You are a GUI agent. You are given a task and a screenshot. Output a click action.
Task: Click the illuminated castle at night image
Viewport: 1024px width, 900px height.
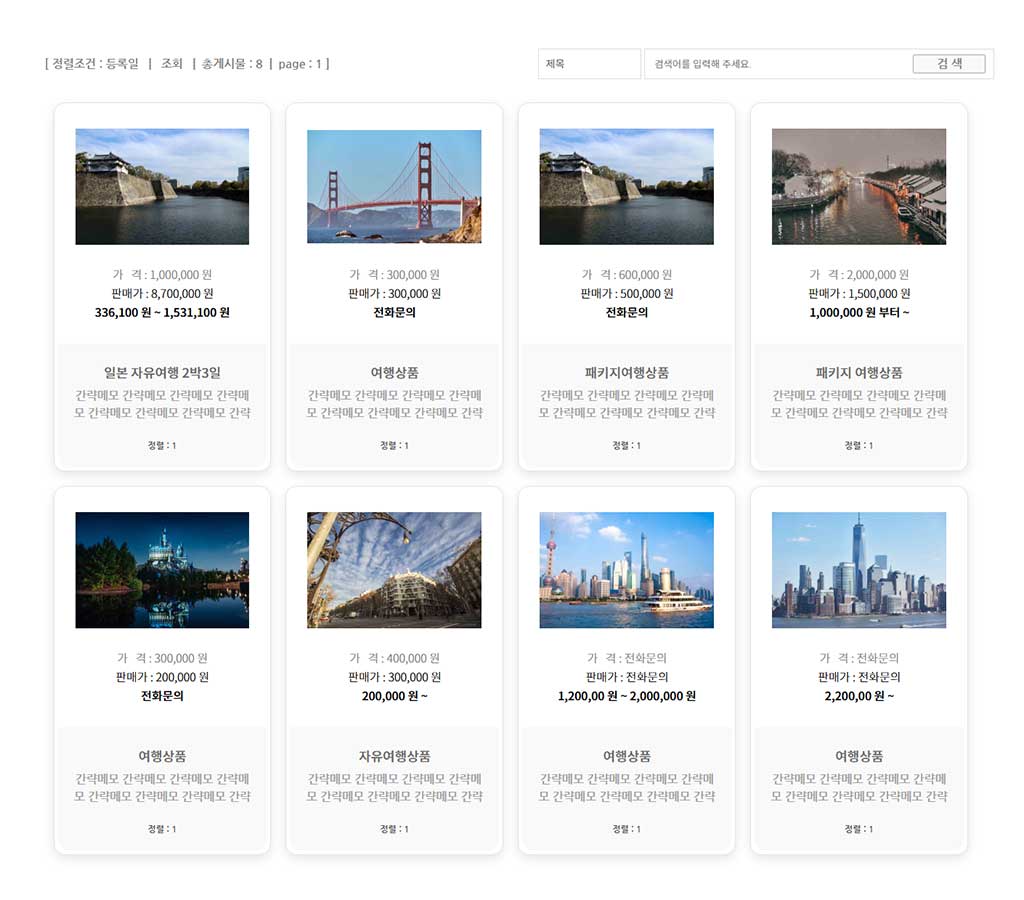(x=162, y=570)
